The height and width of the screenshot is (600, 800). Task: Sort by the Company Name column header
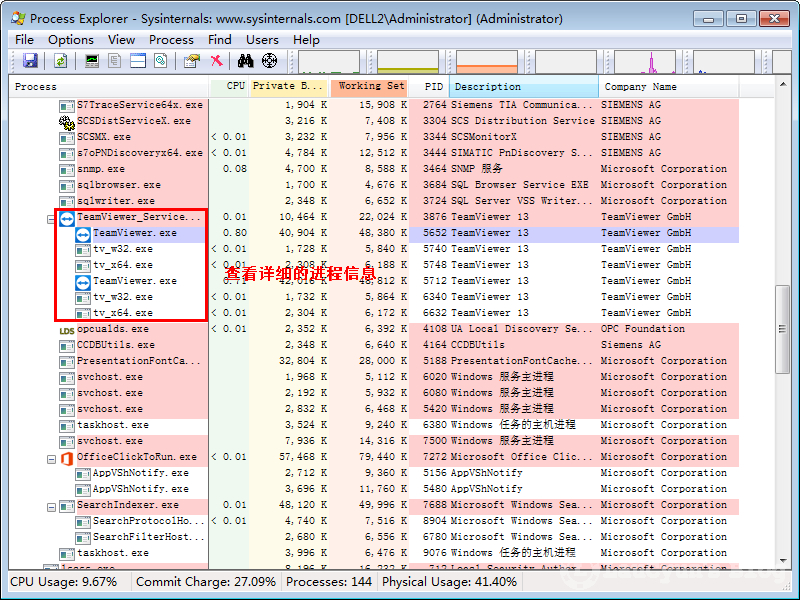pos(668,86)
